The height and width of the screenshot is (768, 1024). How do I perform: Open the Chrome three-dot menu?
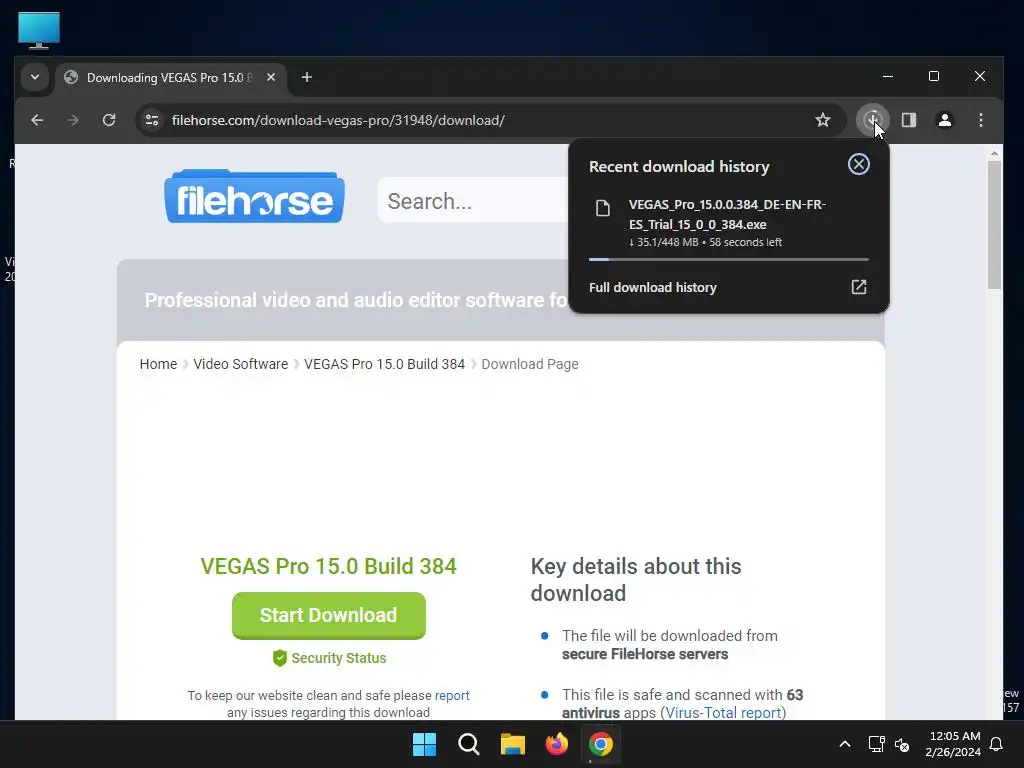(981, 120)
